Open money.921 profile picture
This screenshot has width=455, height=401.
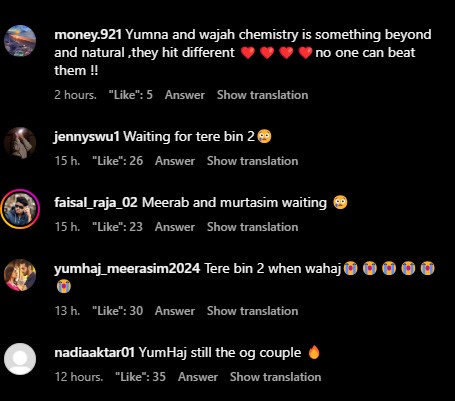point(20,41)
